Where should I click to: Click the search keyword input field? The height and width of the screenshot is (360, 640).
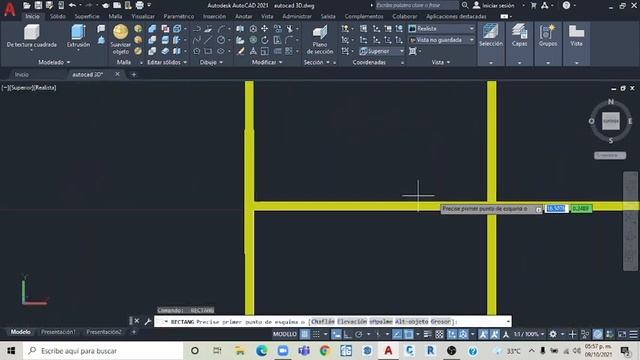point(416,5)
